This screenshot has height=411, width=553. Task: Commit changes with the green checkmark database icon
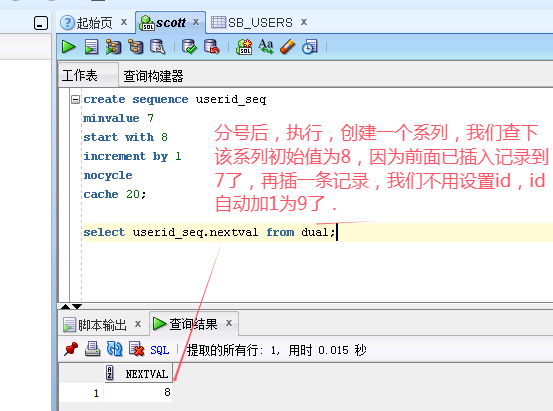(189, 47)
